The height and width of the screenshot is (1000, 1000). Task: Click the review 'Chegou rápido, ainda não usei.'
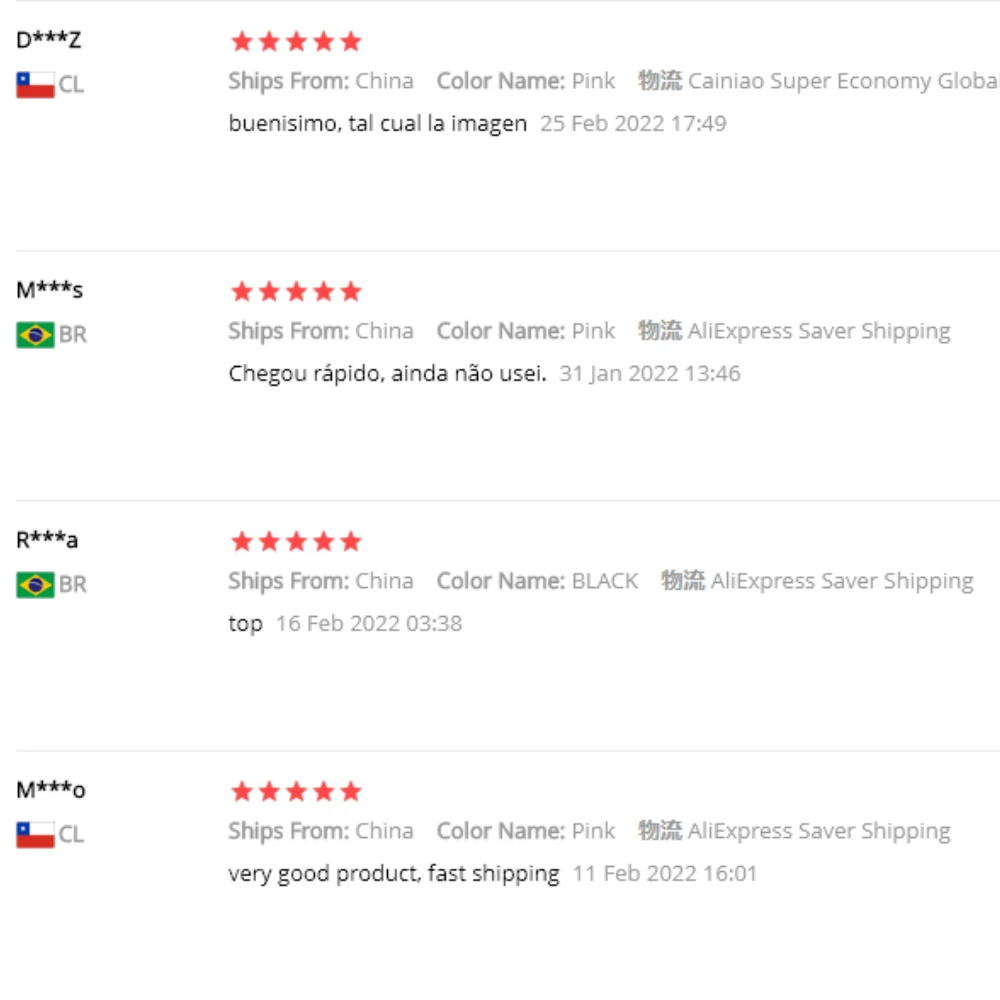[x=387, y=374]
